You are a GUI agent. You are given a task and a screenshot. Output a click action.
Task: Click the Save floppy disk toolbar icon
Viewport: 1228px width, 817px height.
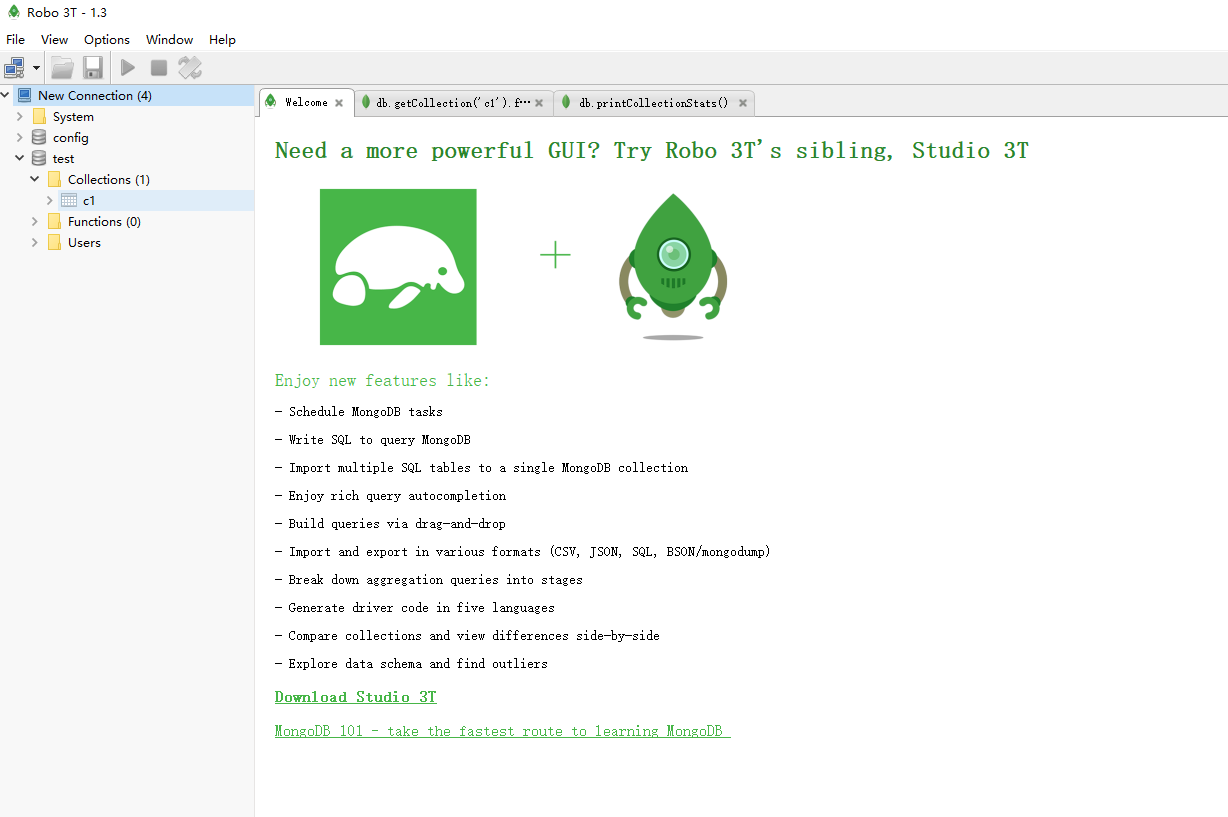click(x=93, y=68)
